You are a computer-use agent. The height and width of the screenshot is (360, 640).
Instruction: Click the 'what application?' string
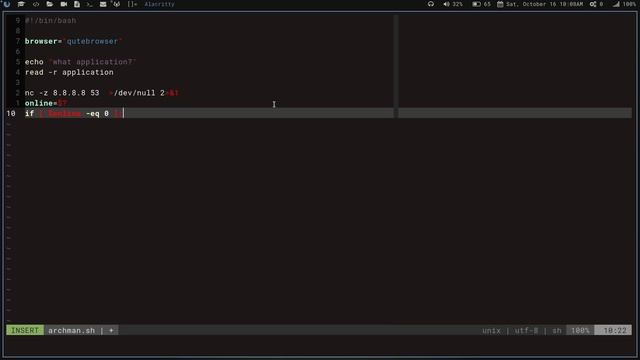click(x=92, y=62)
